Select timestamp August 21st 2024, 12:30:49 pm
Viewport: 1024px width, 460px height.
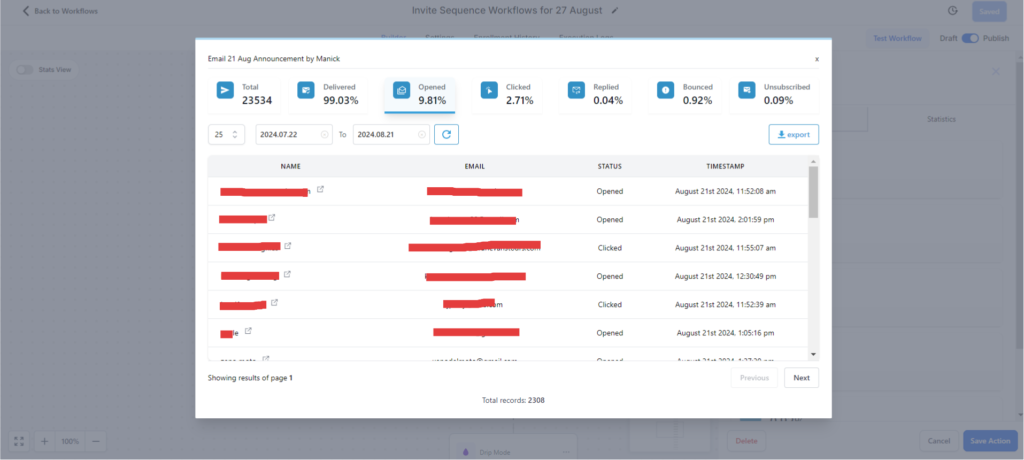[725, 276]
